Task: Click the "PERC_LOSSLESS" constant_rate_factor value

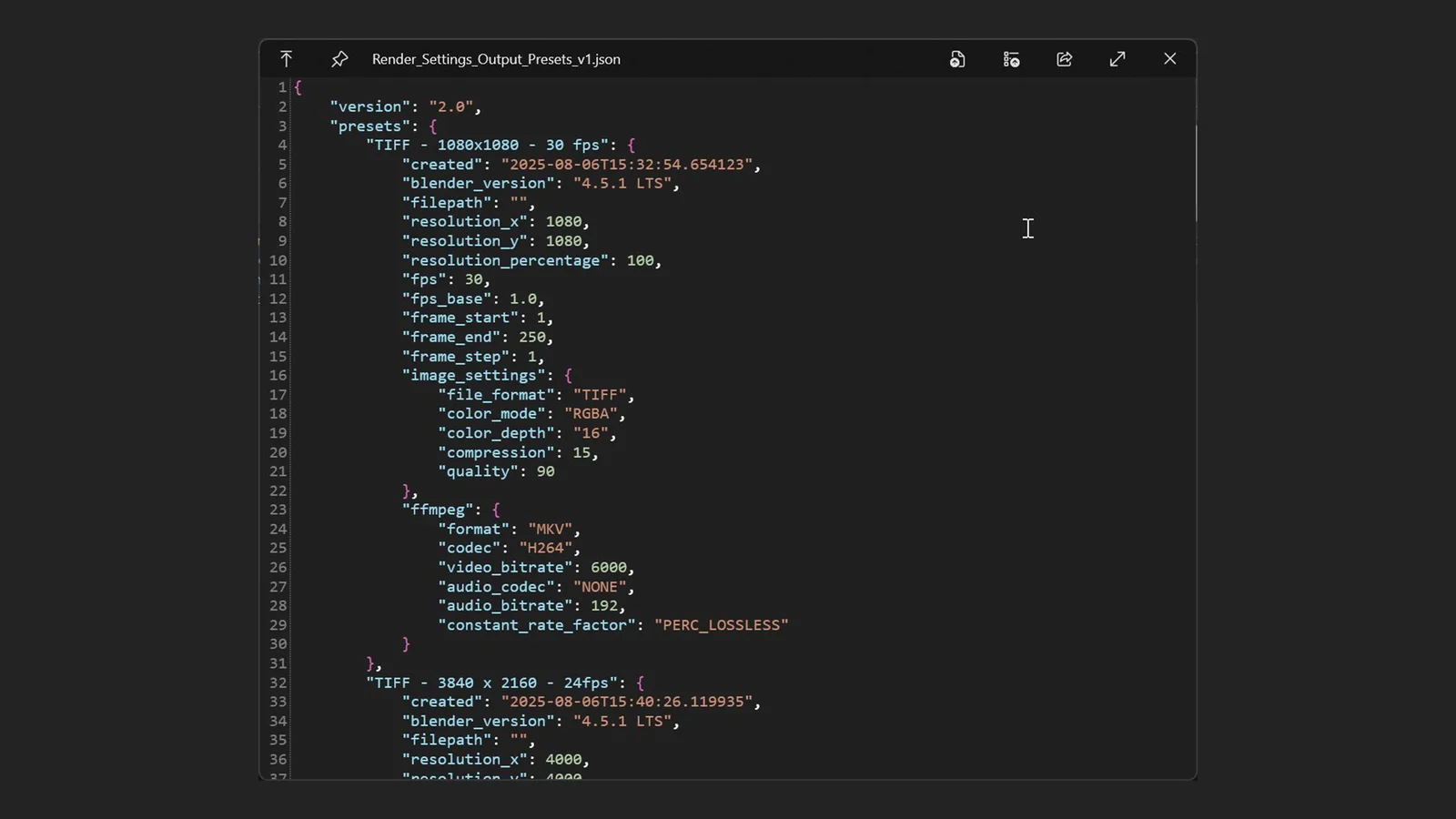Action: [x=721, y=624]
